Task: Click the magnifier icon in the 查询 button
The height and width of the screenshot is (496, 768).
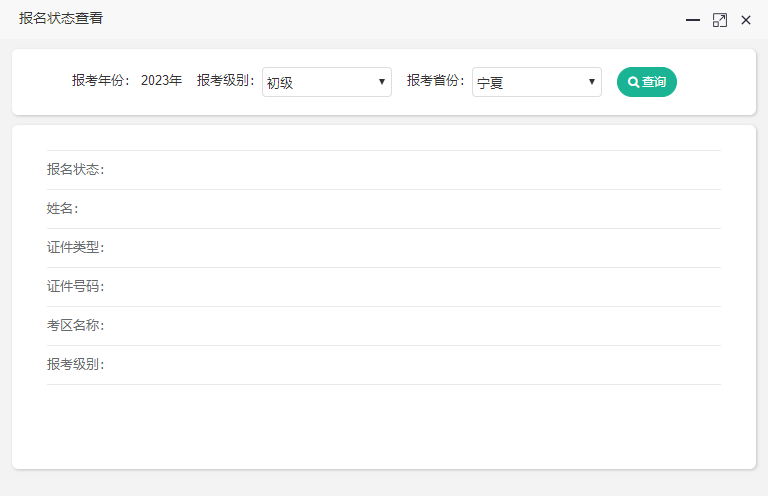Action: (633, 82)
